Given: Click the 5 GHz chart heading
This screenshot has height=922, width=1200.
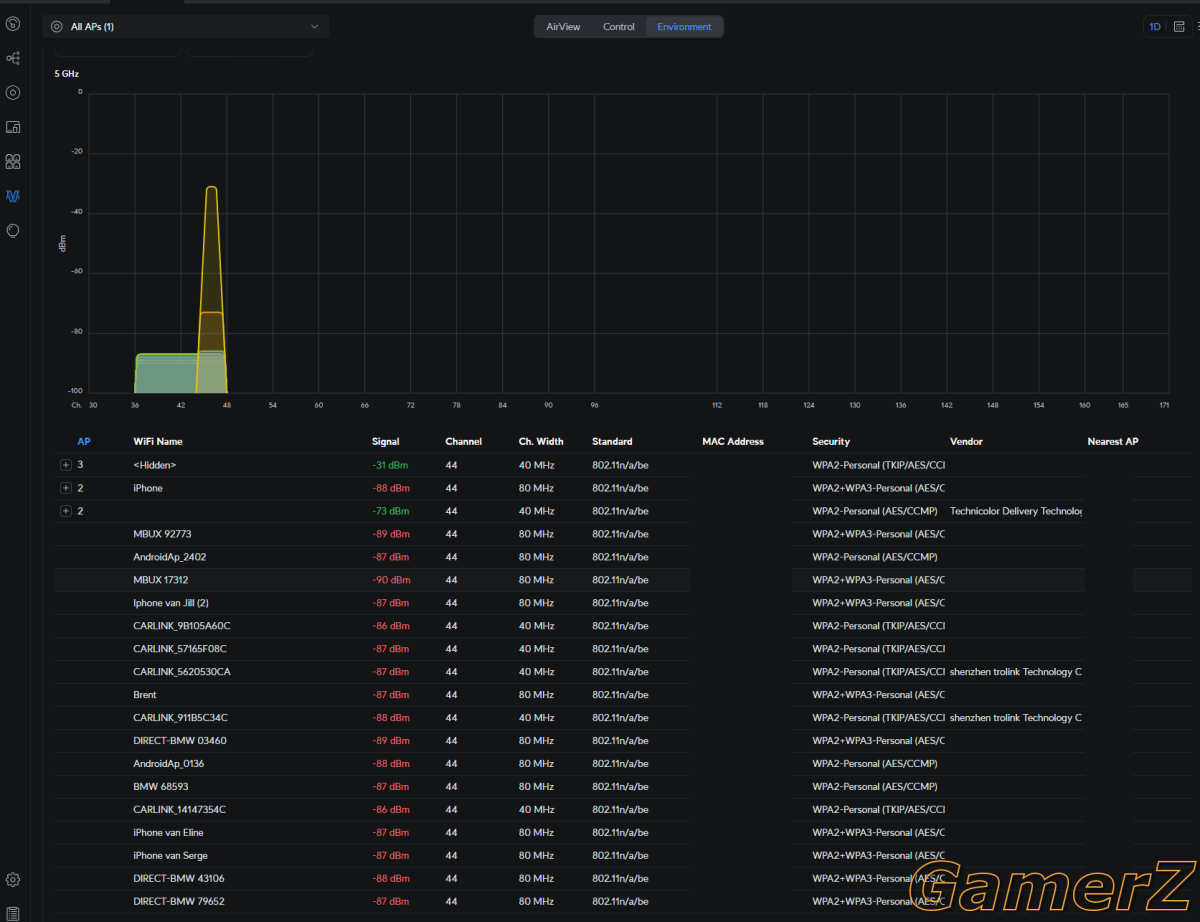Looking at the screenshot, I should point(67,74).
